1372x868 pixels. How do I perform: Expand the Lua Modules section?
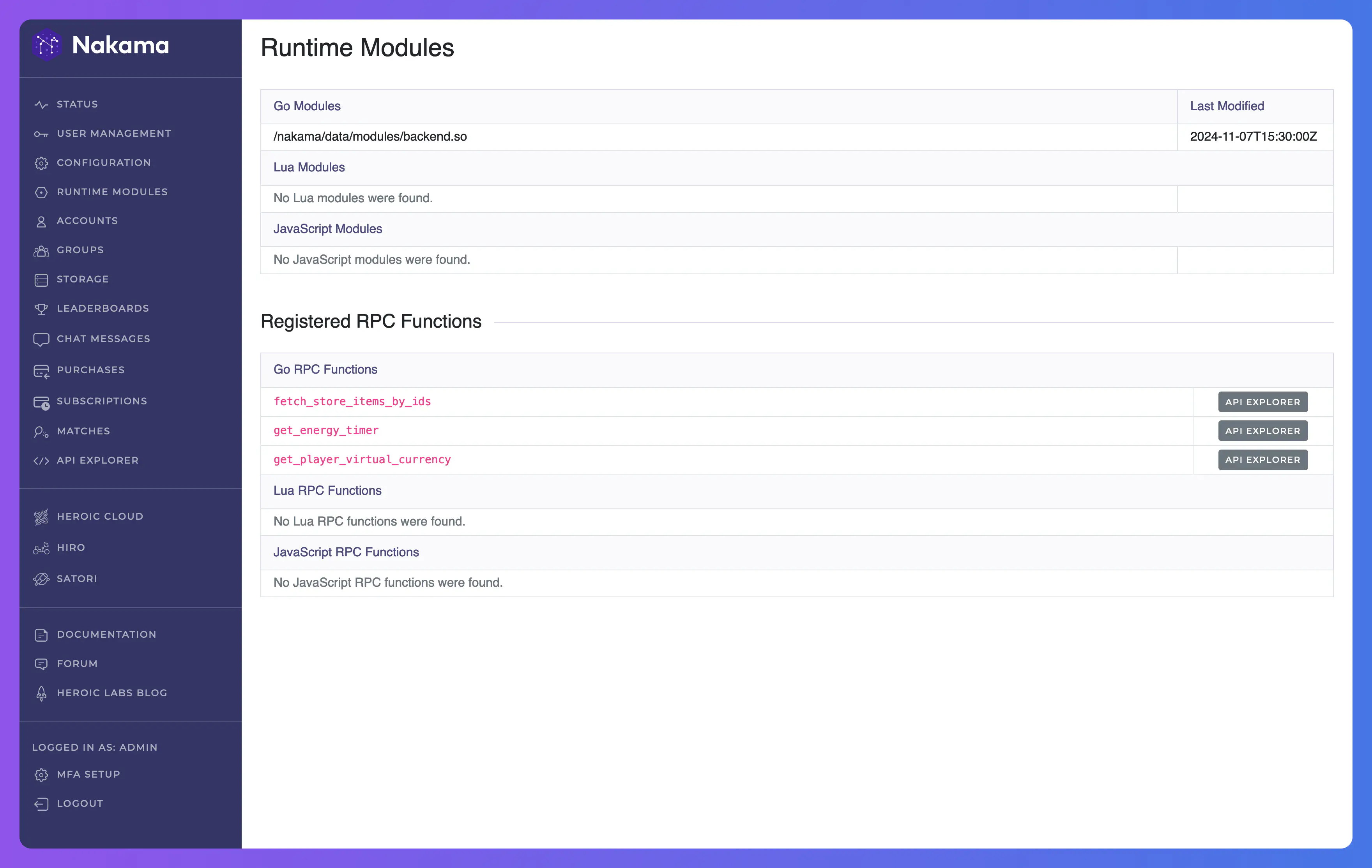pyautogui.click(x=310, y=167)
